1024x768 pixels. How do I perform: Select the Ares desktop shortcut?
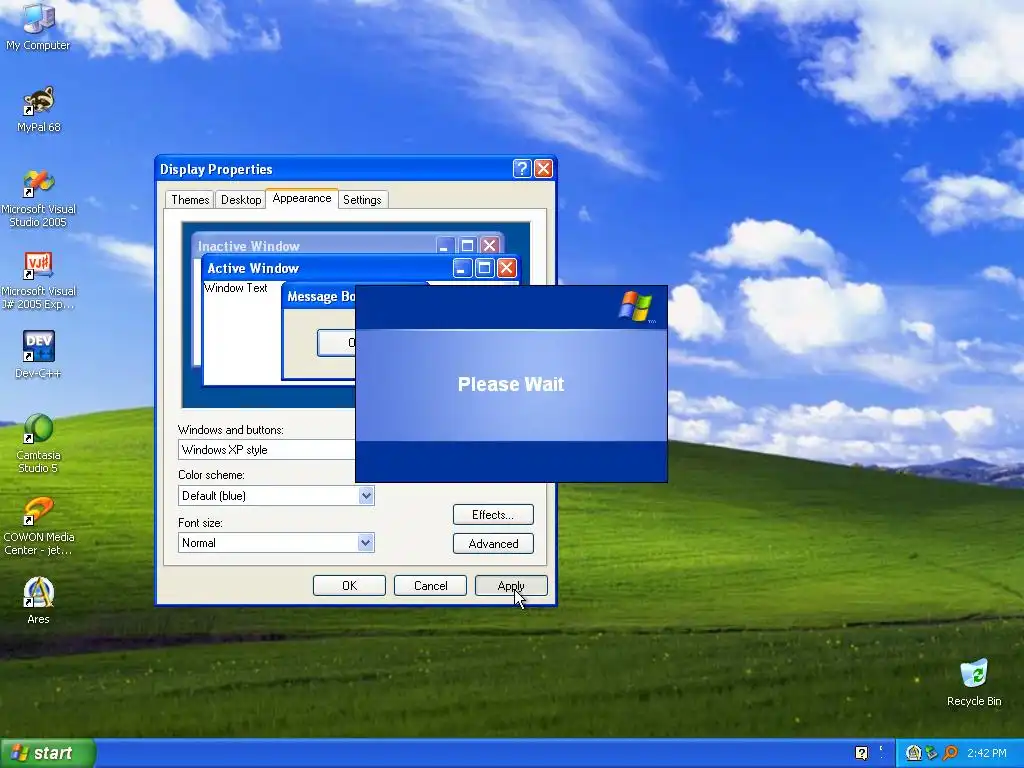(39, 600)
